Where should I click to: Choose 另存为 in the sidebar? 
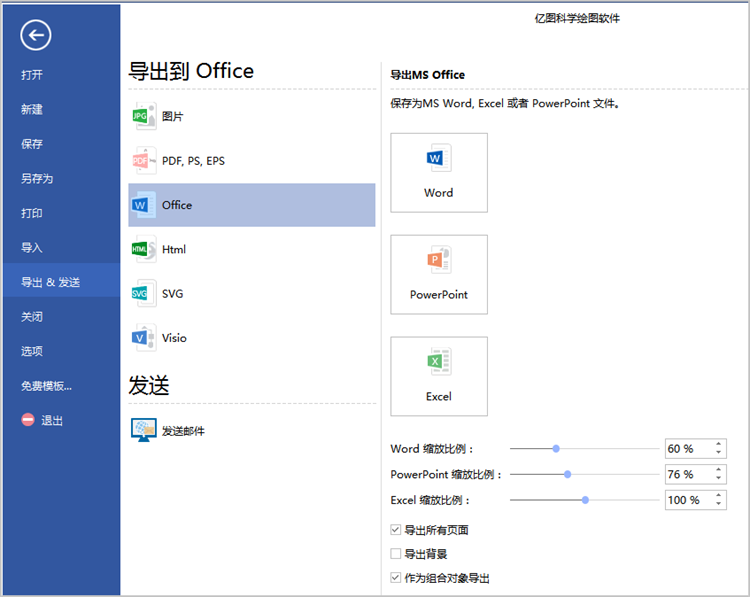tap(37, 179)
